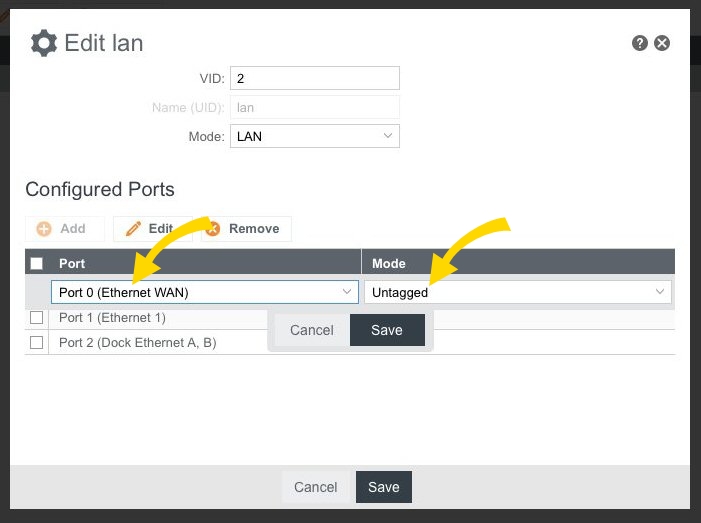
Task: Select the Port 2 (Dock Ethernet A, B) row
Action: click(x=138, y=342)
